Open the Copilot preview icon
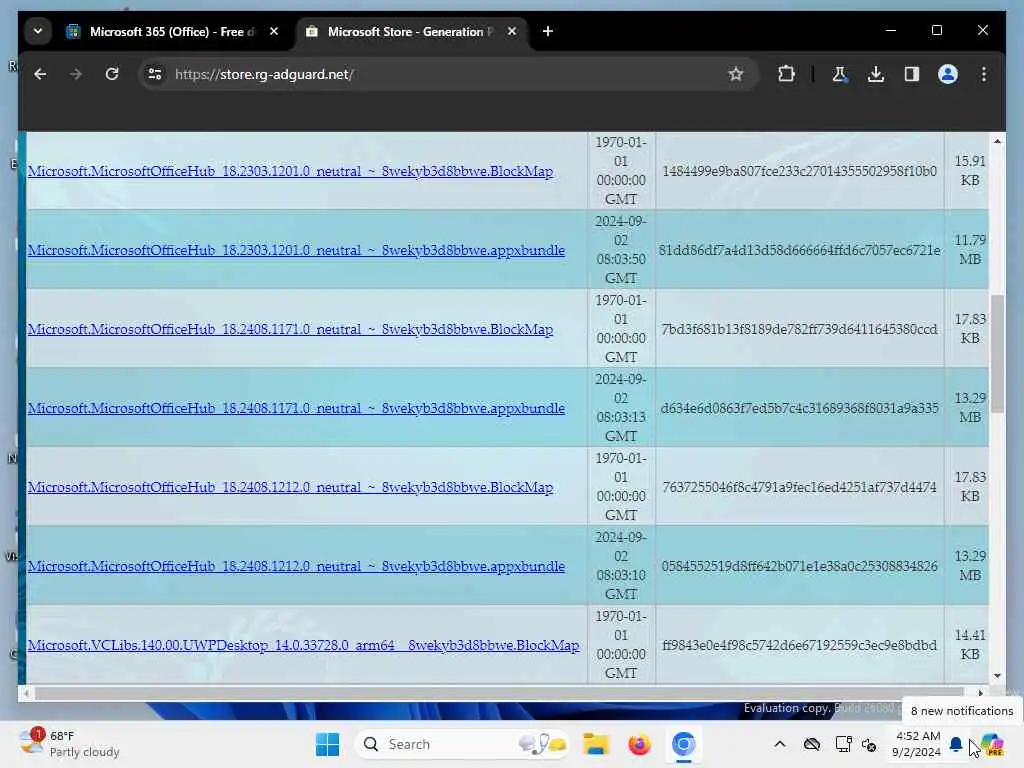 [992, 744]
